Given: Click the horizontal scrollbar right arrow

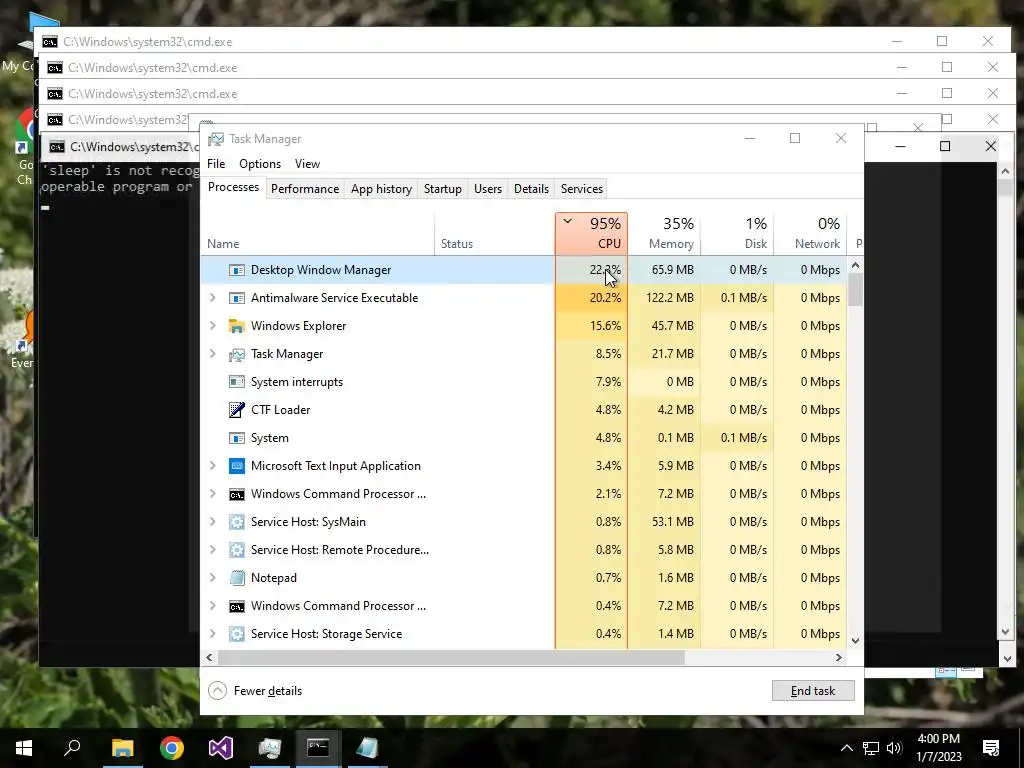Looking at the screenshot, I should (839, 658).
